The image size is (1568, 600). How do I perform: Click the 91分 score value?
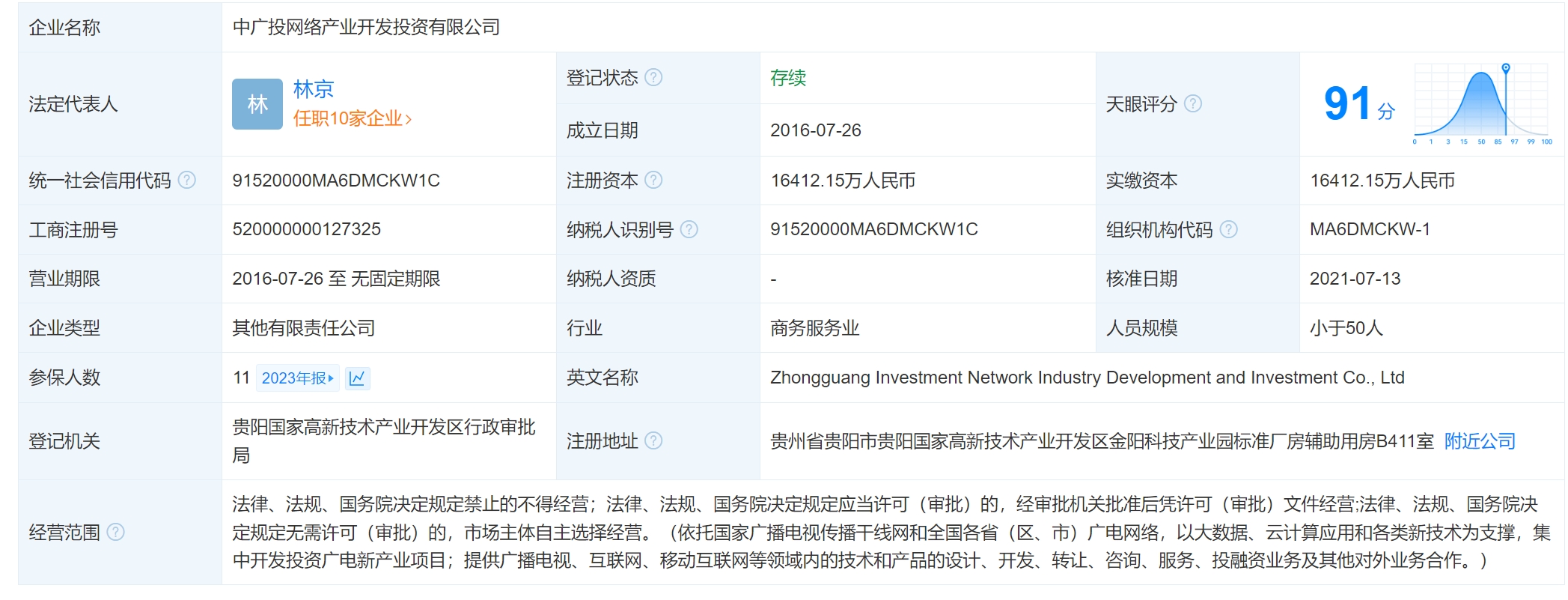pos(1359,104)
